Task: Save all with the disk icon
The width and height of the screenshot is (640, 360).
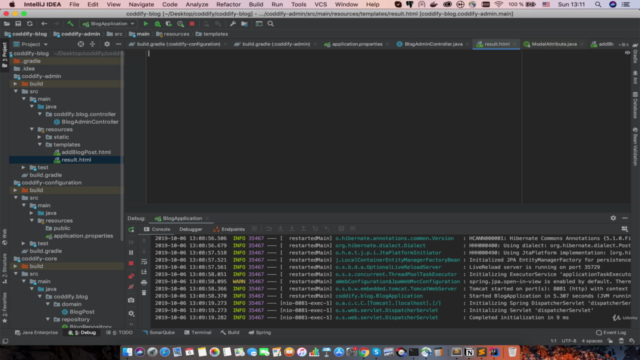Action: click(x=18, y=24)
